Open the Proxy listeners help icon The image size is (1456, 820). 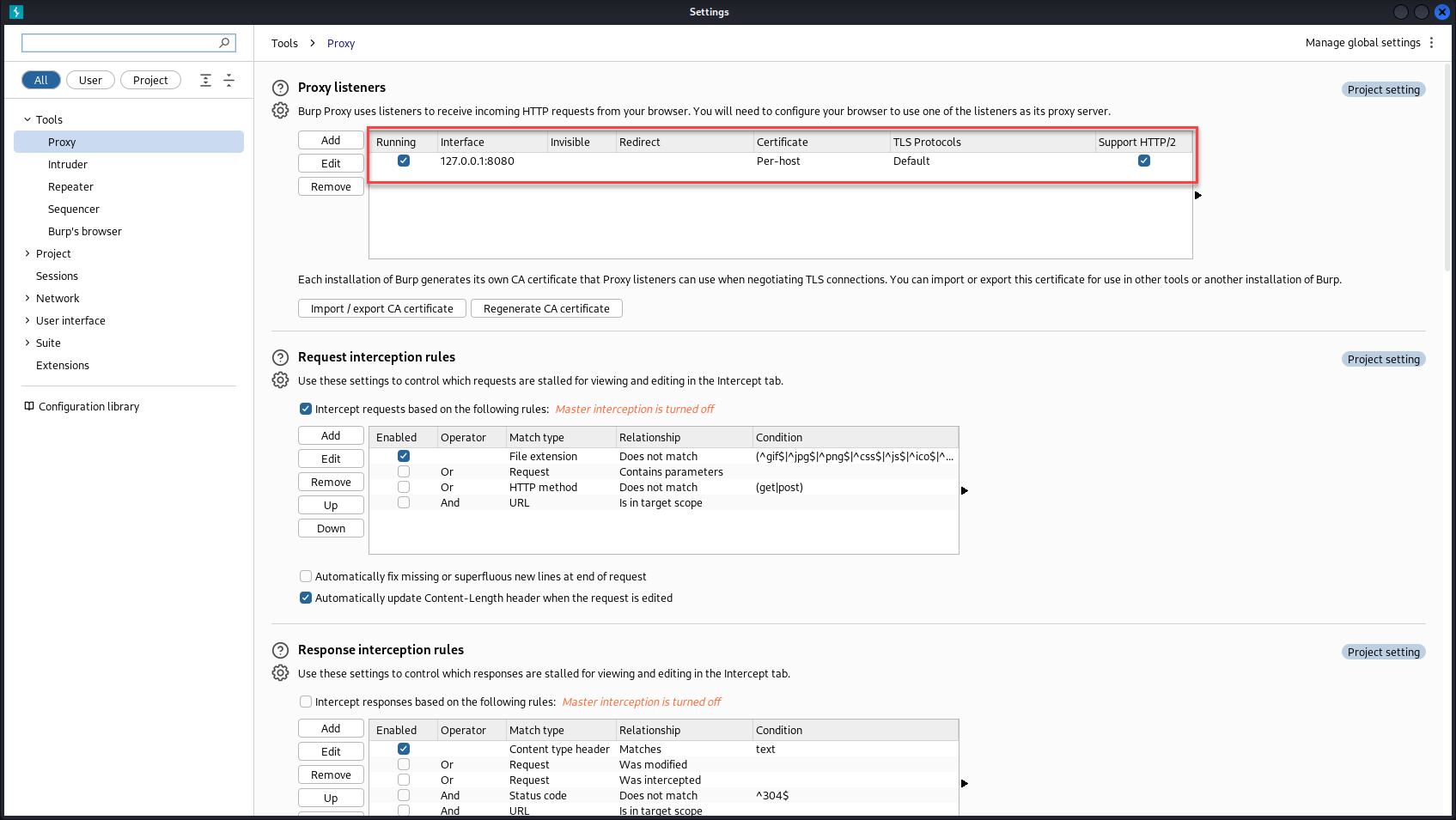coord(280,88)
